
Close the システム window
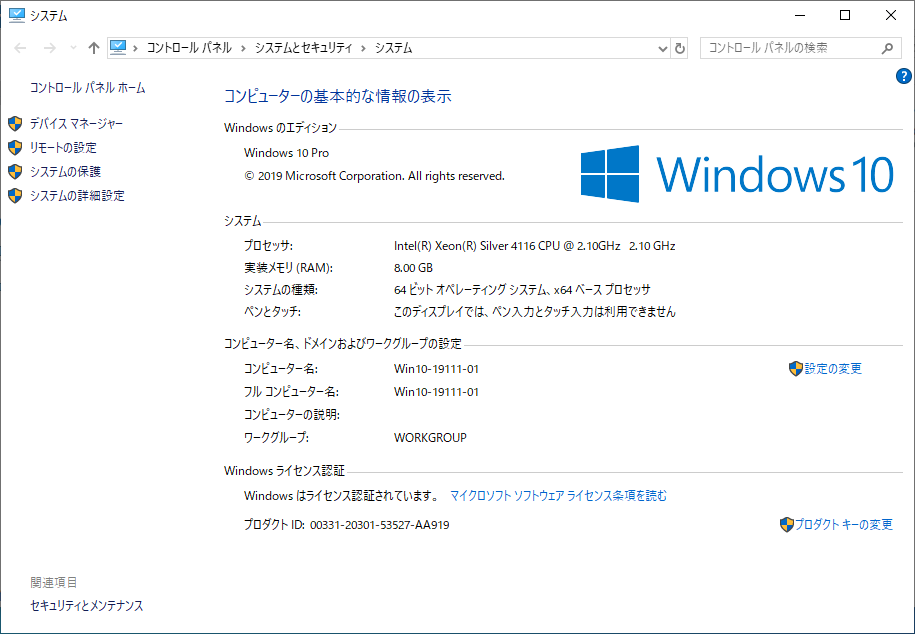coord(891,16)
